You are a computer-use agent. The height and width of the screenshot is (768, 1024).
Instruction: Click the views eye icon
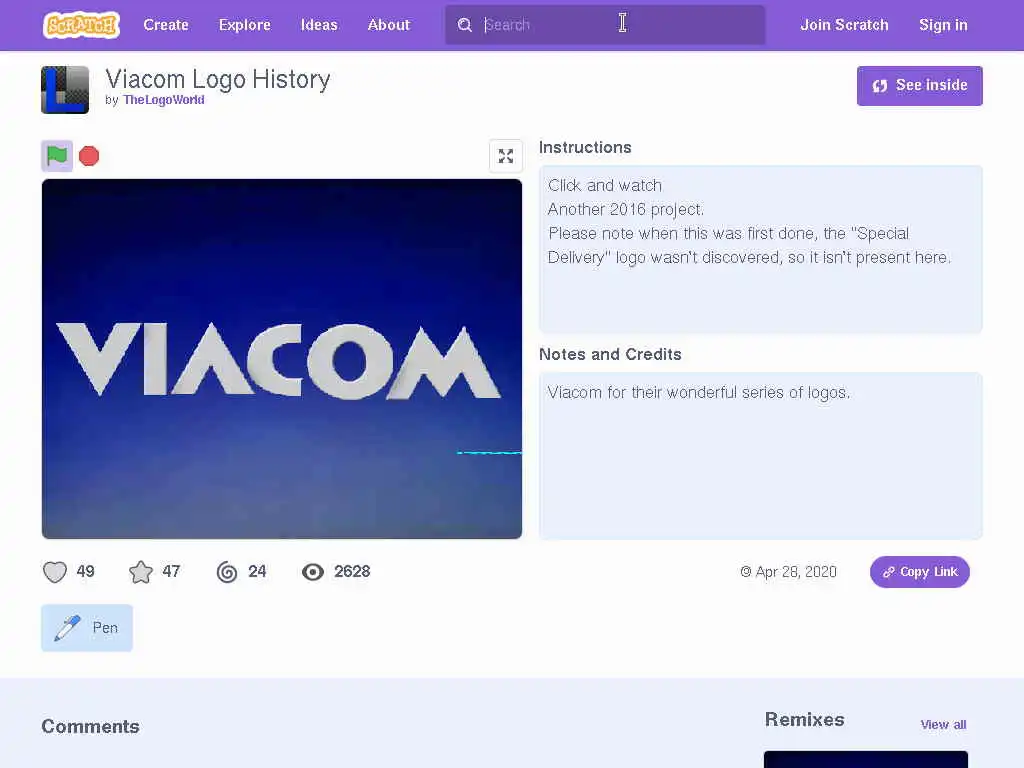pos(313,572)
